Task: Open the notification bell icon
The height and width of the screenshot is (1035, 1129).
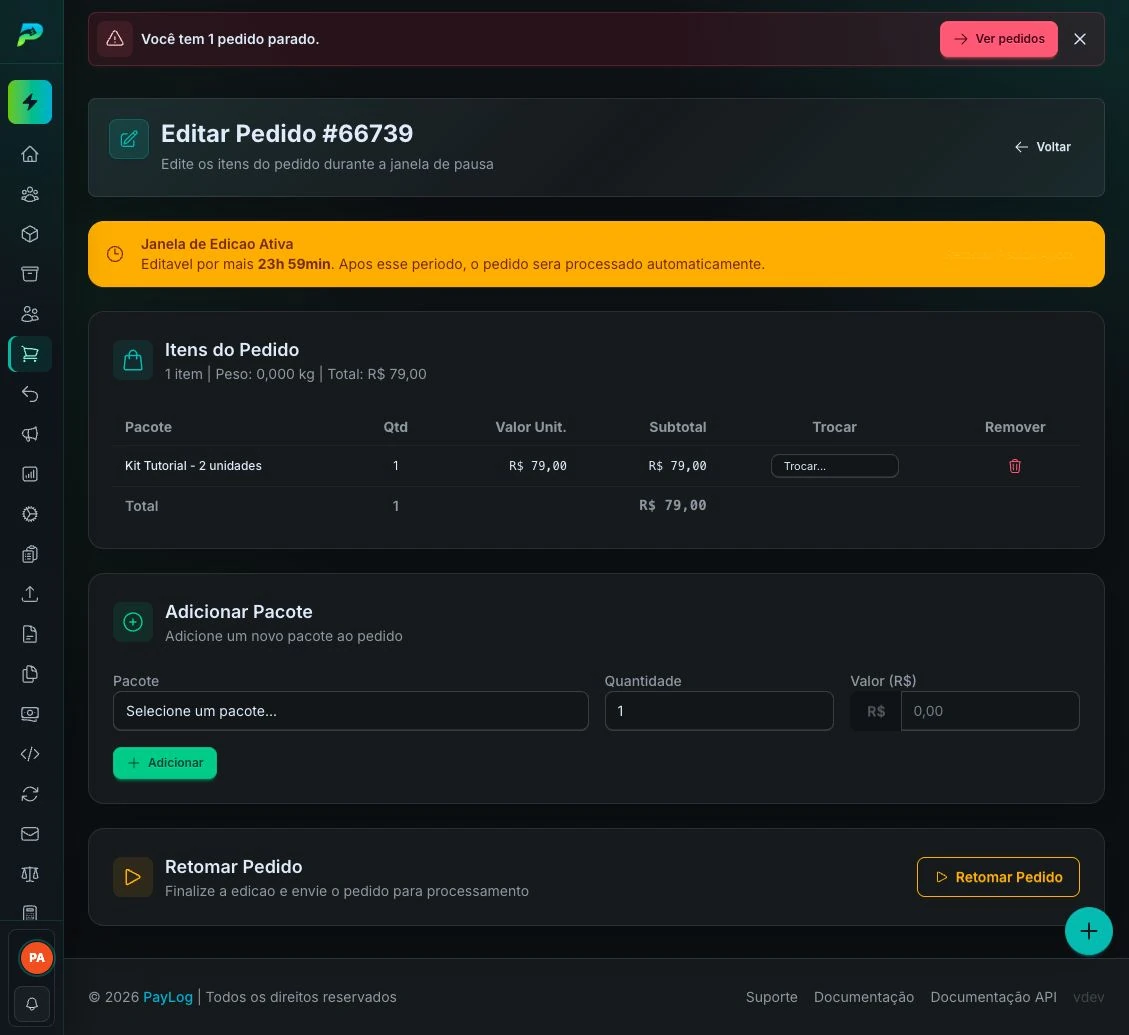Action: (32, 1004)
